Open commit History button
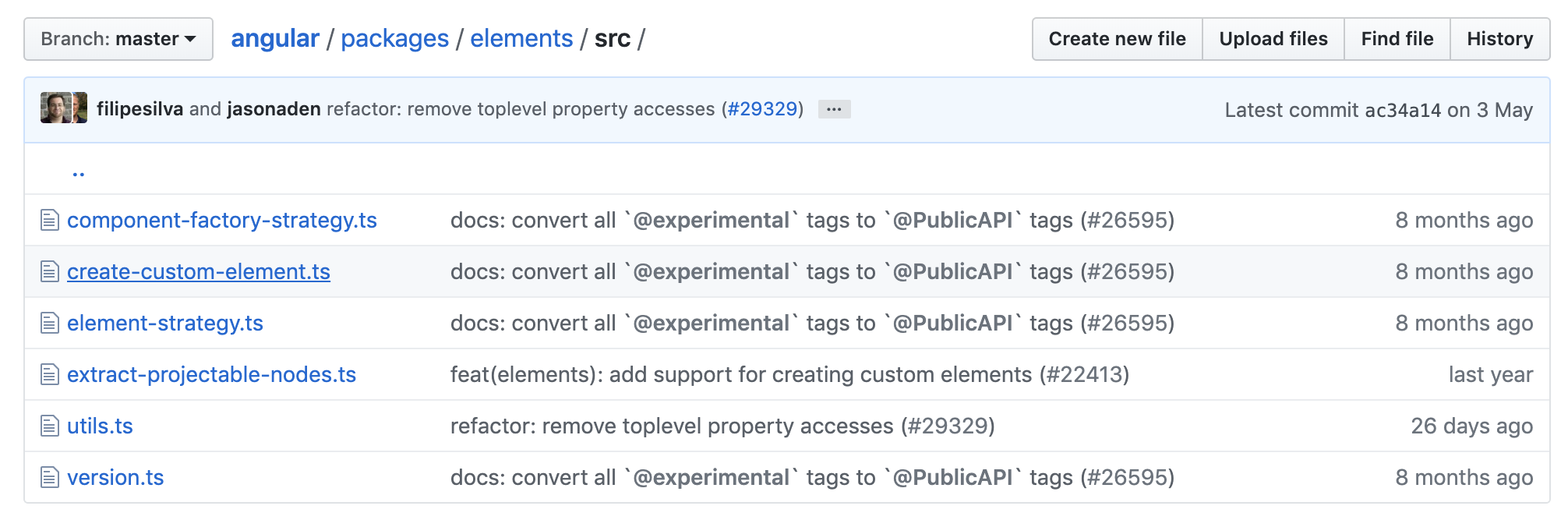The height and width of the screenshot is (527, 1568). coord(1499,39)
